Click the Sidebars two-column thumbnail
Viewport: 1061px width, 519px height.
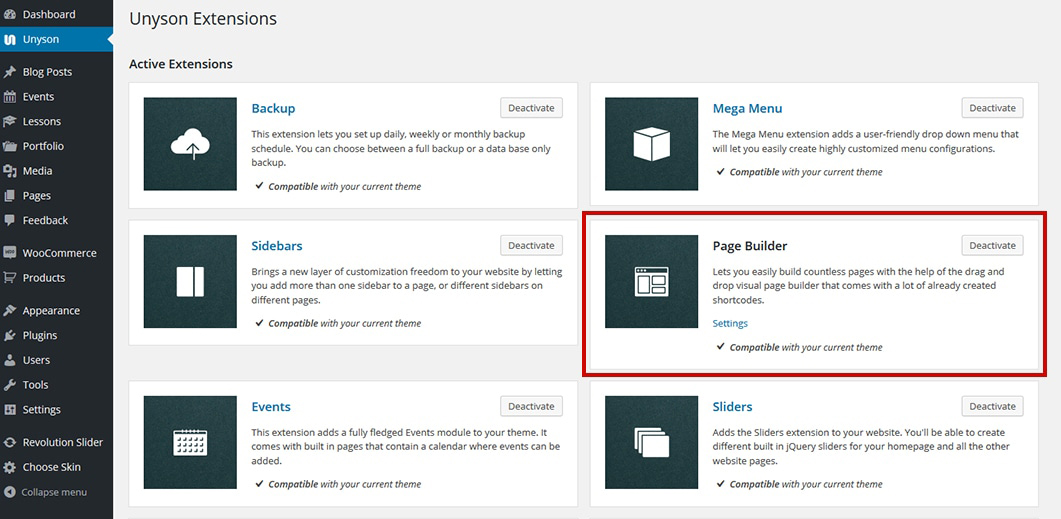190,281
